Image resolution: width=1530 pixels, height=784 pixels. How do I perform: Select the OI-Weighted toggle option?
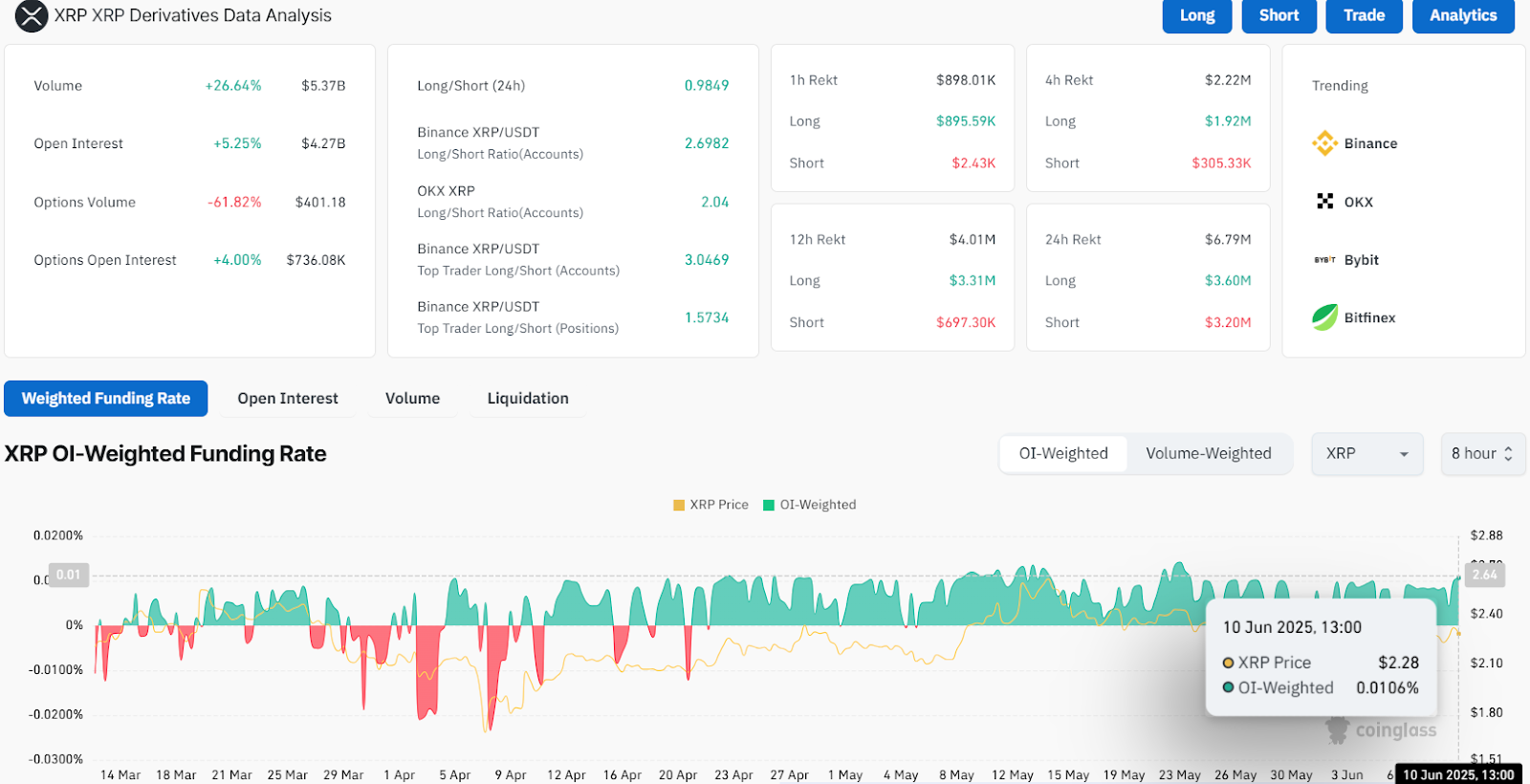coord(1063,454)
